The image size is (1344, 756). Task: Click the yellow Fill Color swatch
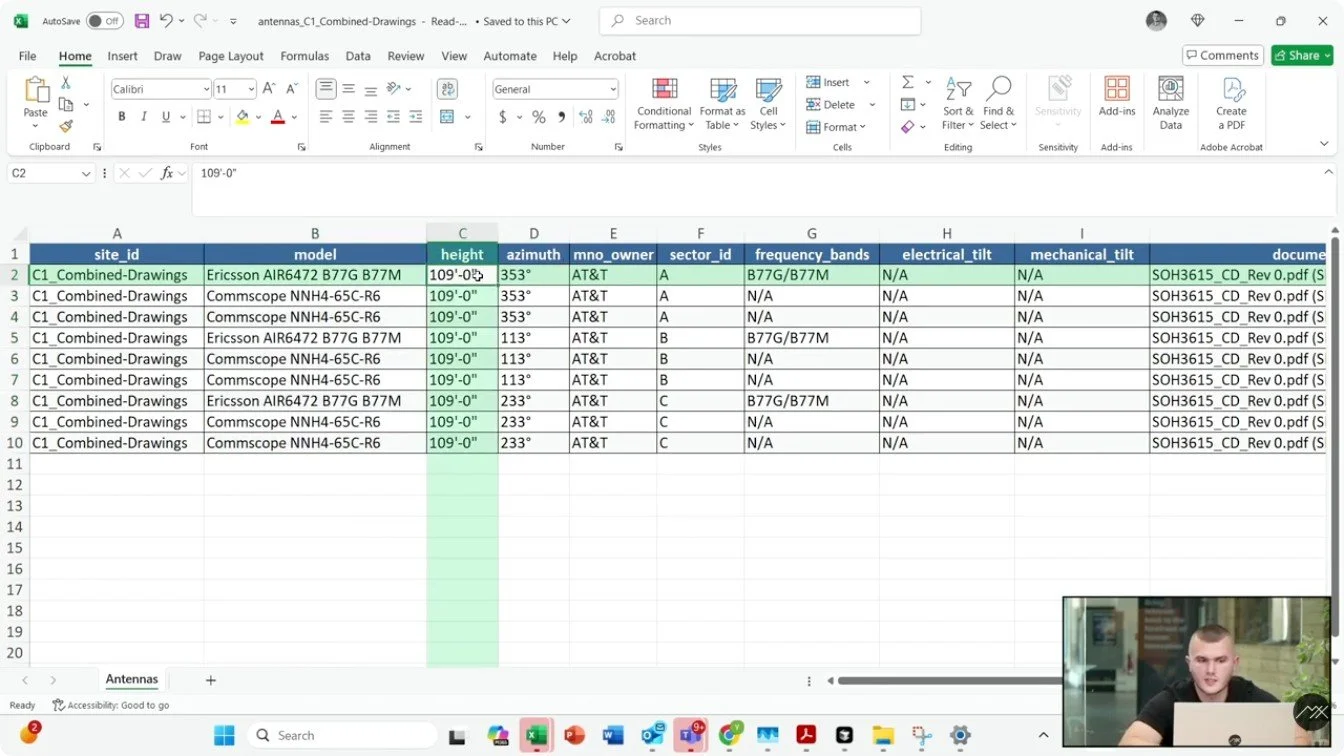pos(242,117)
